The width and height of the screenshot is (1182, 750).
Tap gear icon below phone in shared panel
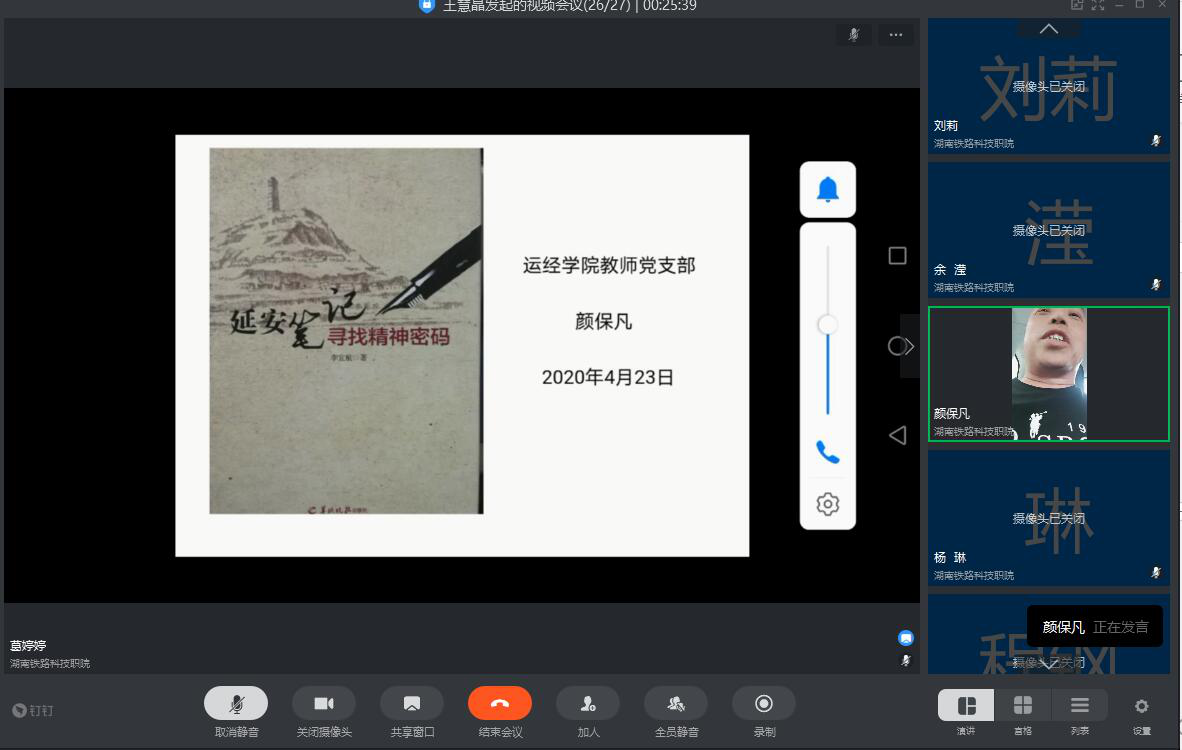828,504
